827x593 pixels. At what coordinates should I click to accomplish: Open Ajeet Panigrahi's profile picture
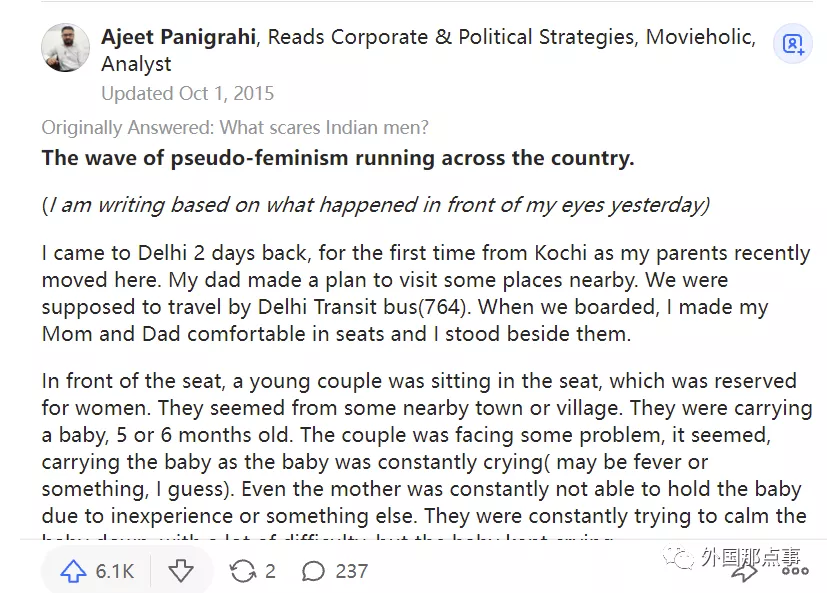point(65,47)
